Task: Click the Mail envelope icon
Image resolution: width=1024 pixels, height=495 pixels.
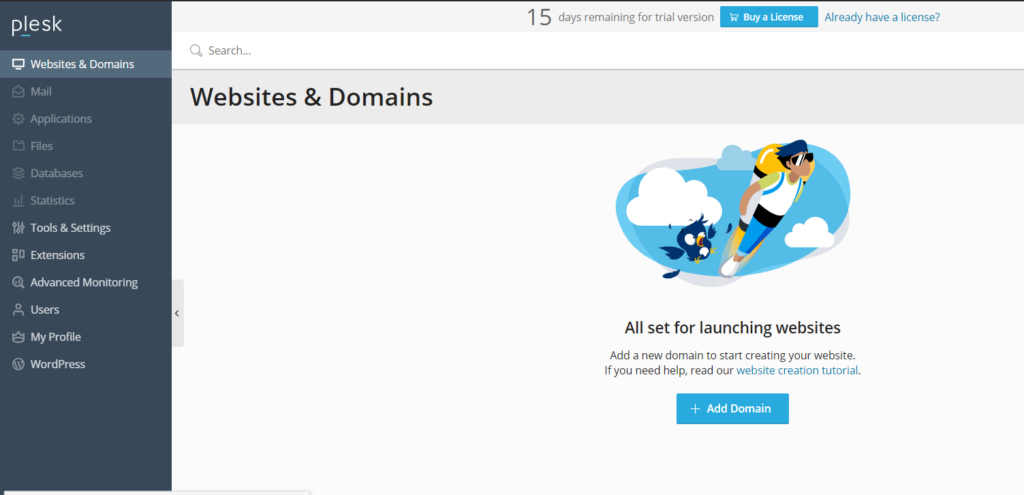Action: 18,91
